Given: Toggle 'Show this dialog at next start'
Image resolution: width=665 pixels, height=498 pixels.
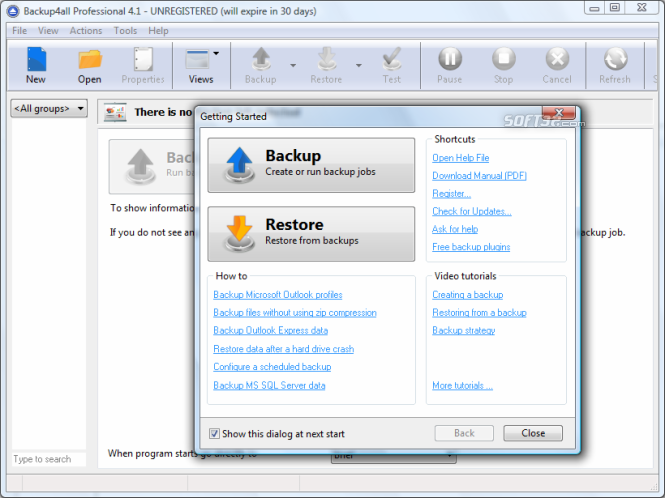Looking at the screenshot, I should tap(214, 434).
